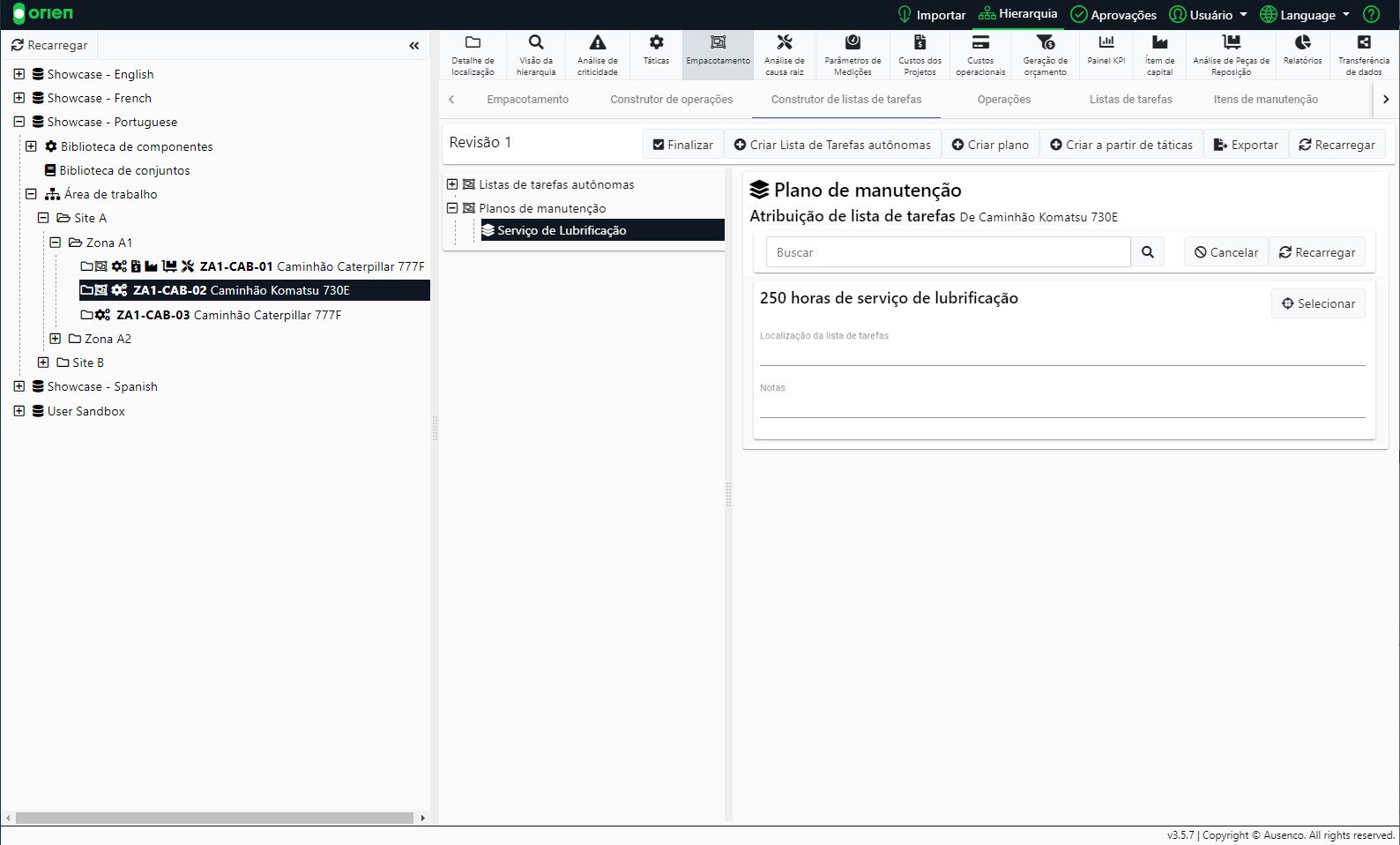Screen dimensions: 1400x845
Task: Open Item de capital tool
Action: 1160,55
